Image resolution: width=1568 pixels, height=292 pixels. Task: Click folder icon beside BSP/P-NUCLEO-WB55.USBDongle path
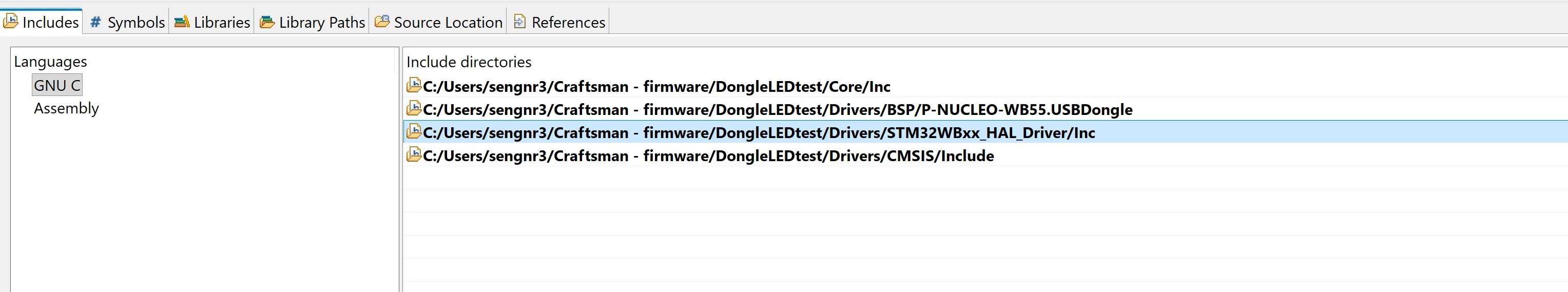pyautogui.click(x=414, y=108)
